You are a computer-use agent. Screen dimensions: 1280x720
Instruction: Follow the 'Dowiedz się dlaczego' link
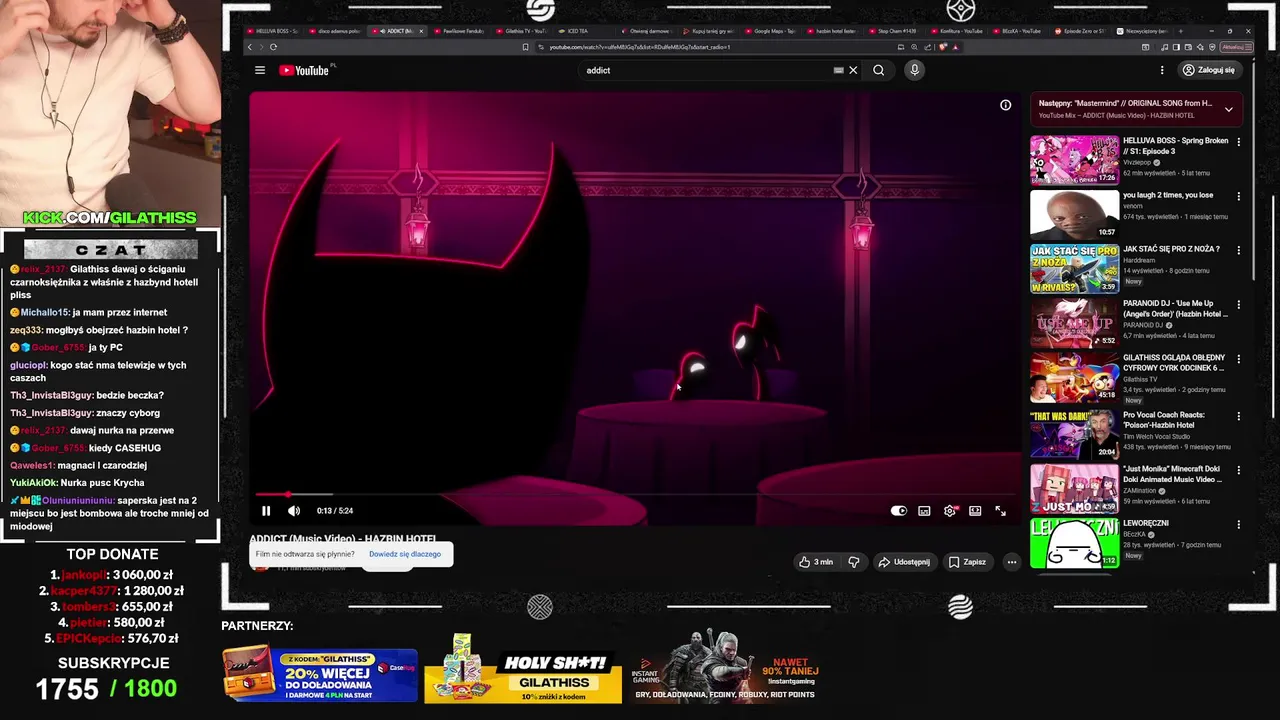(405, 554)
